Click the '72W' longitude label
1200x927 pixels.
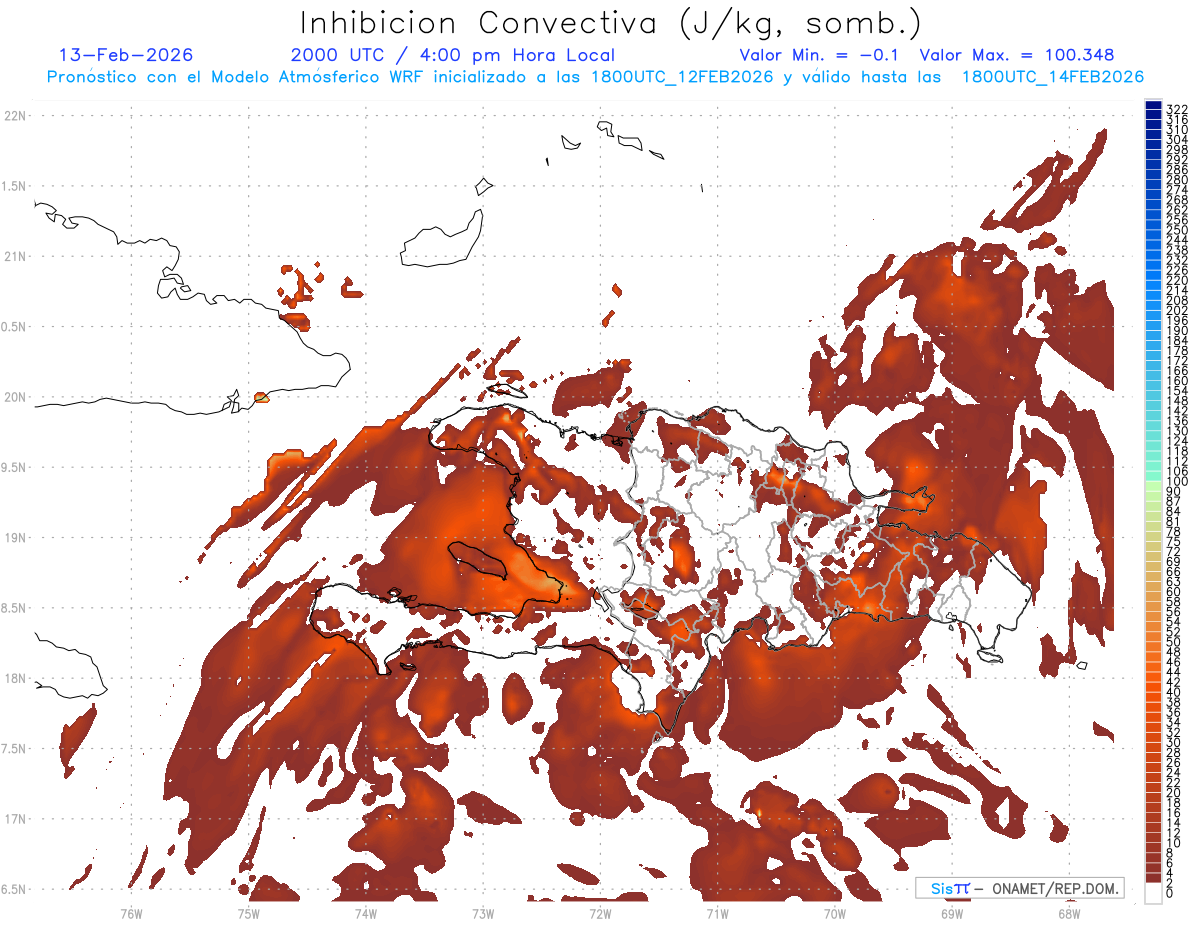(x=600, y=913)
